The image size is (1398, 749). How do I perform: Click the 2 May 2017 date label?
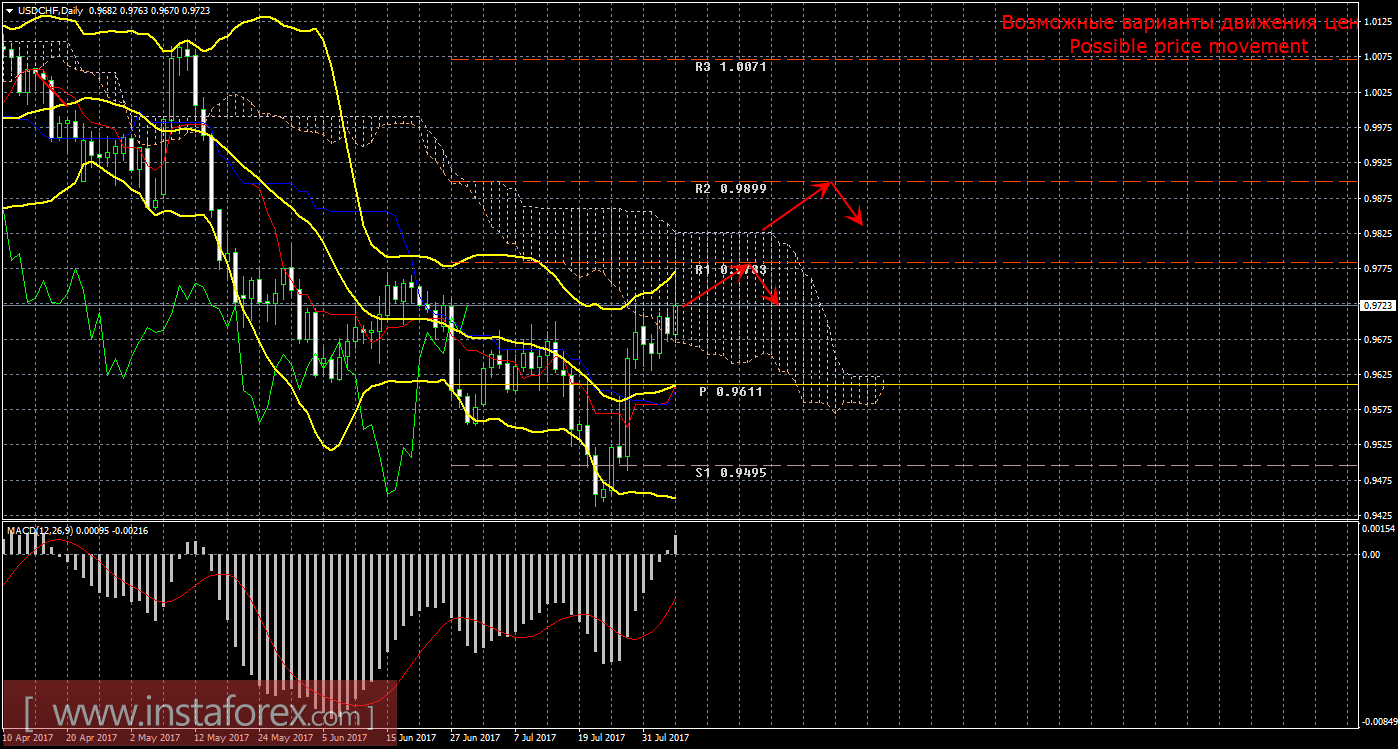153,738
